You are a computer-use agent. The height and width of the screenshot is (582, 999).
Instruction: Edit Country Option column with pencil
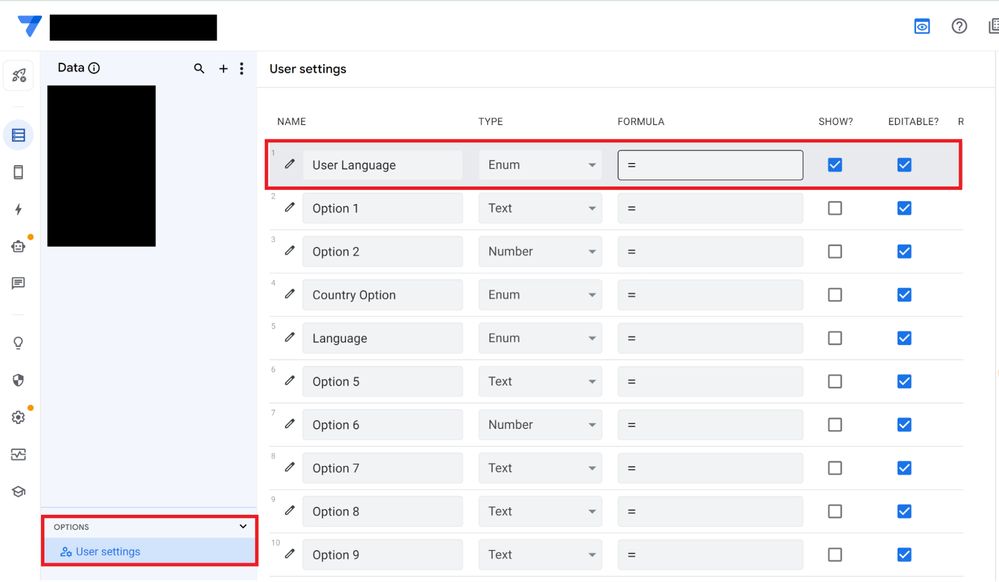pyautogui.click(x=290, y=295)
